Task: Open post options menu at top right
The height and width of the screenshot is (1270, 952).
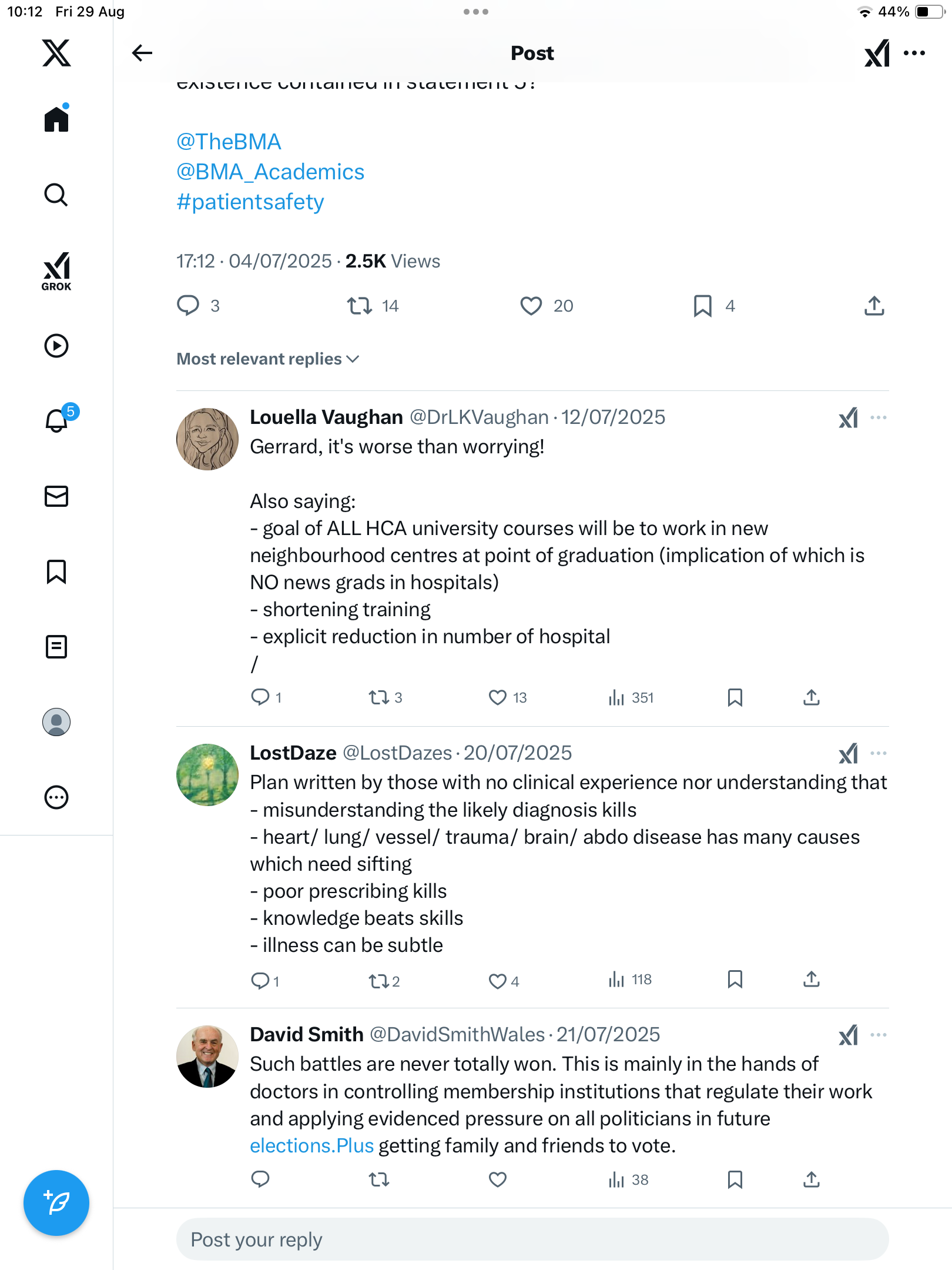Action: (914, 53)
